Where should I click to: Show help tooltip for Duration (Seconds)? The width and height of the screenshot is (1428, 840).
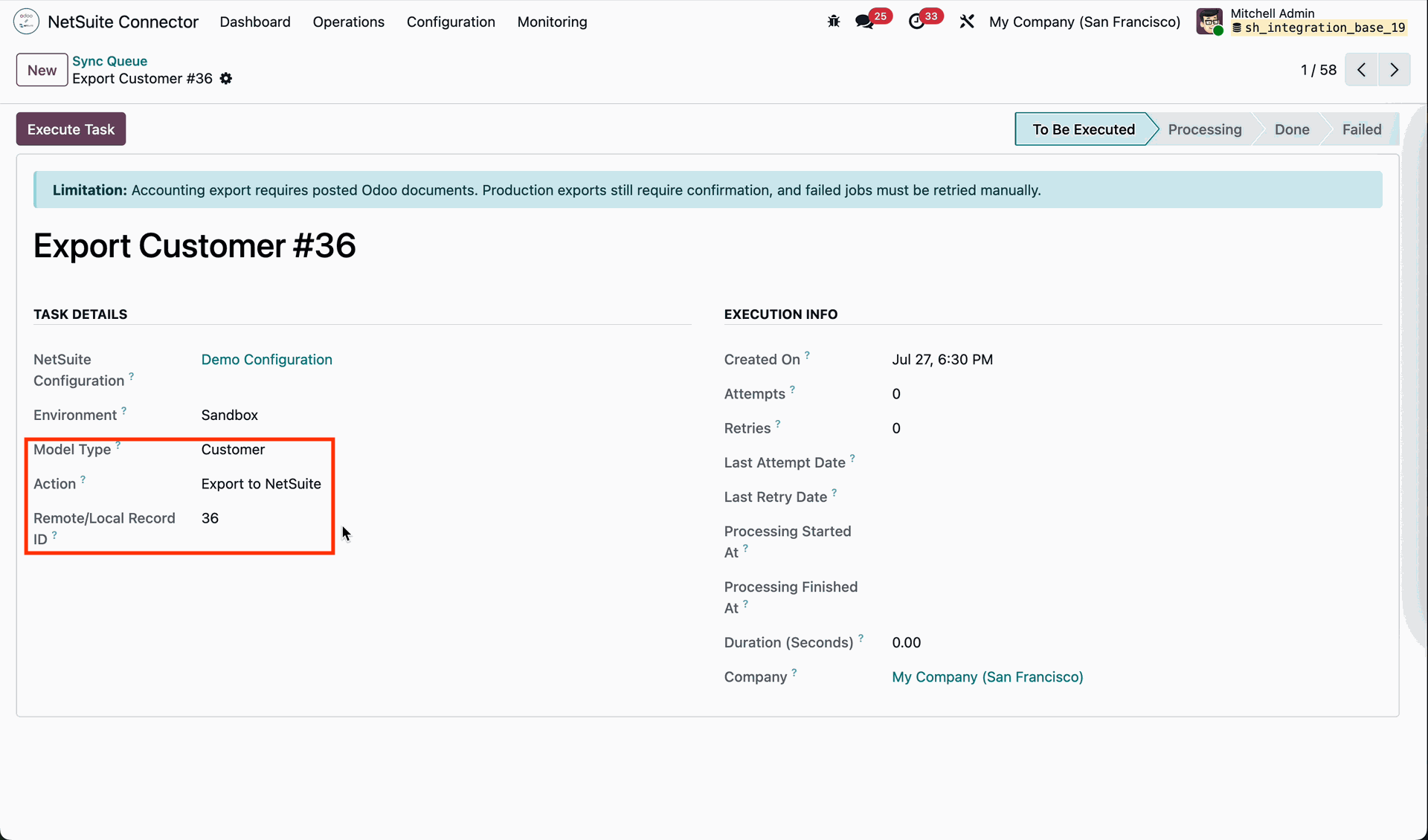pos(861,638)
